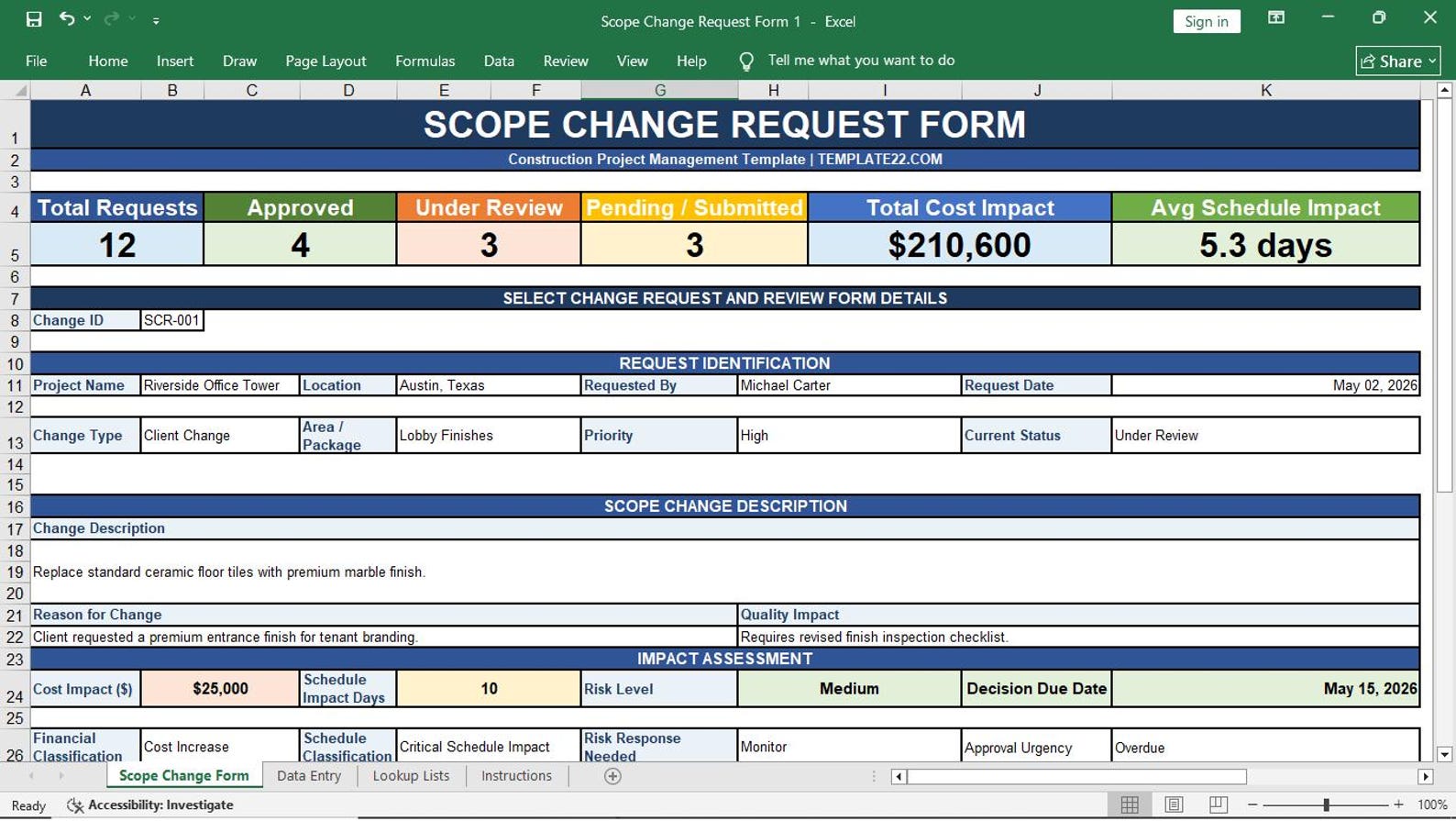
Task: Click the vertical scrollbar up arrow
Action: (x=1444, y=90)
